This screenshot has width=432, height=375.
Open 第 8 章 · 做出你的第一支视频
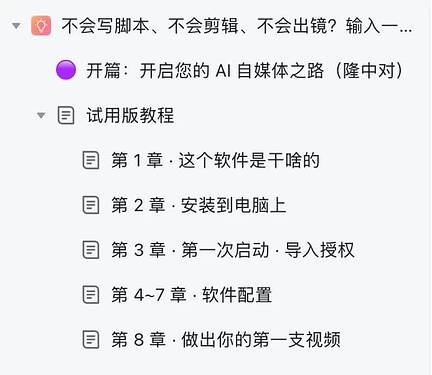[226, 340]
